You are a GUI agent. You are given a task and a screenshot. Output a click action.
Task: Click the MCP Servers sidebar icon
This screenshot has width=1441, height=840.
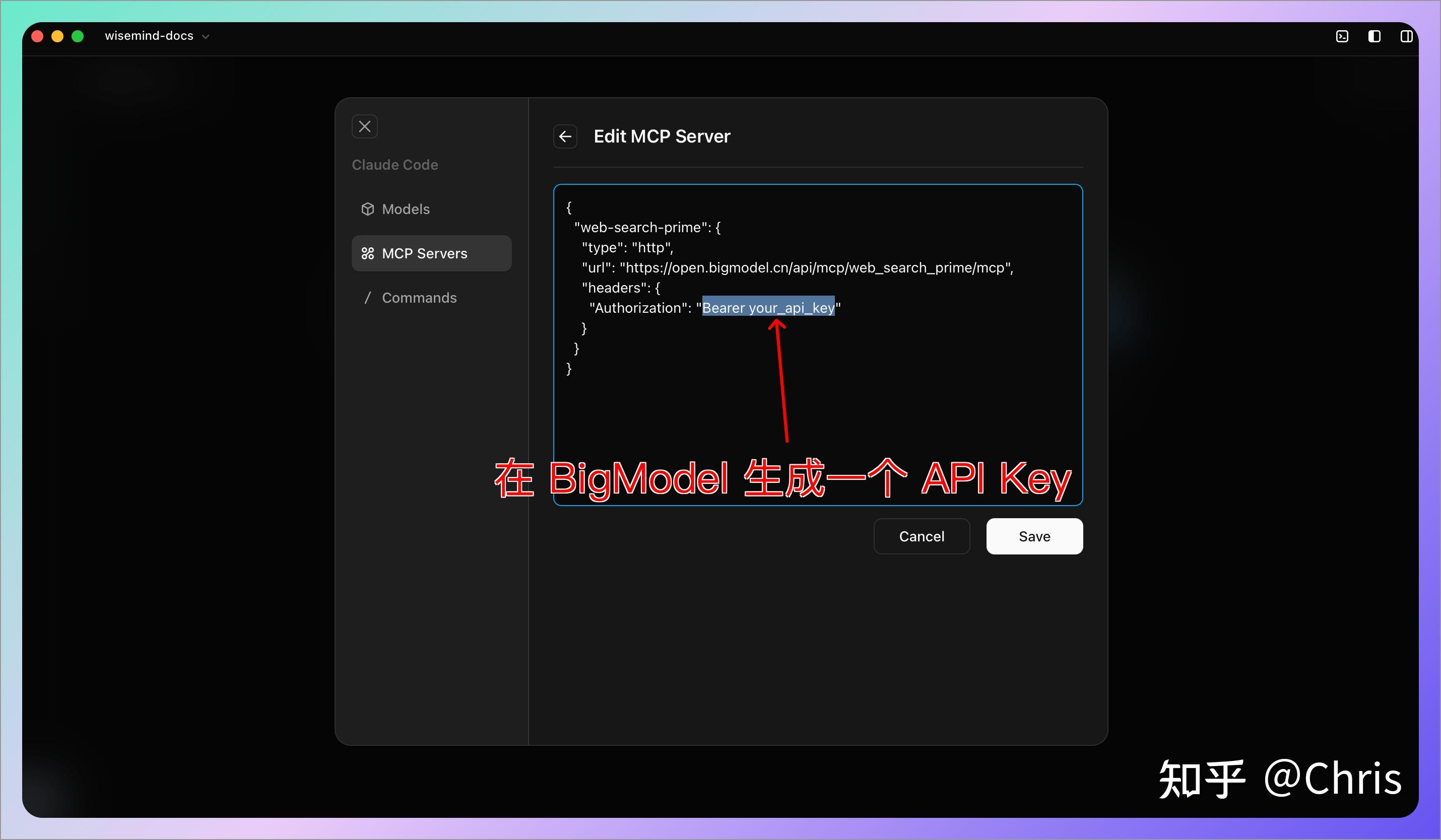[x=368, y=253]
